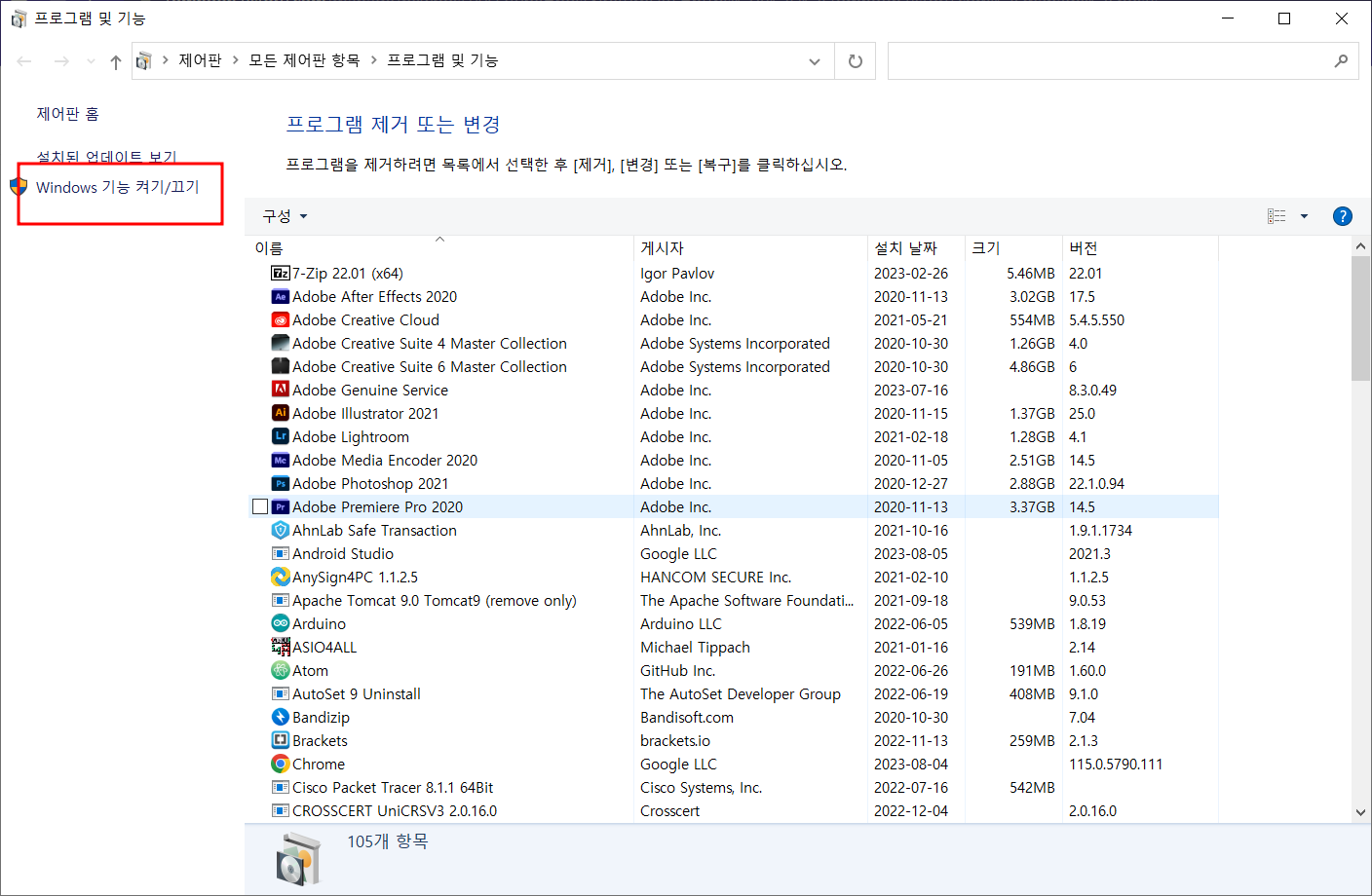Click the Adobe Creative Suite 4 icon

click(x=281, y=343)
